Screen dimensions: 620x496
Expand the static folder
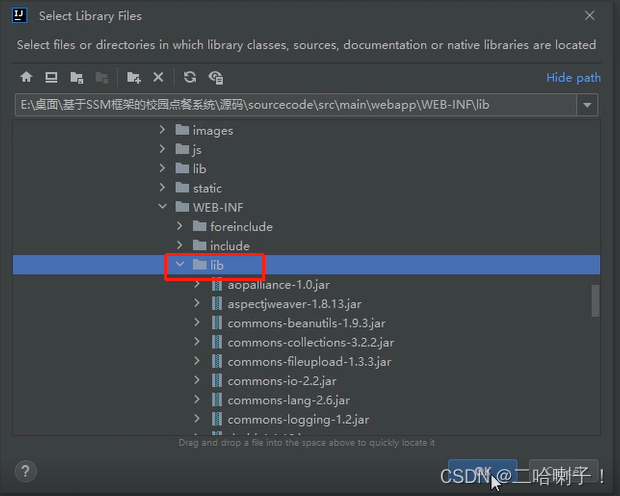162,187
